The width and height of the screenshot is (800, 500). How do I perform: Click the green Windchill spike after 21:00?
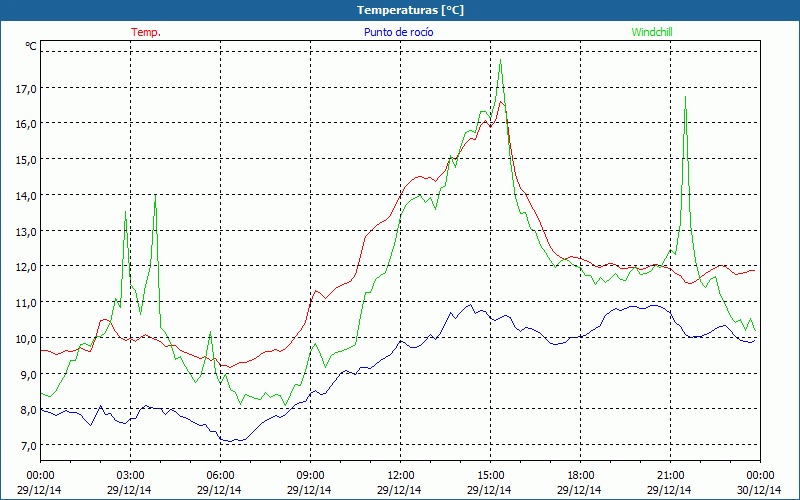(685, 97)
